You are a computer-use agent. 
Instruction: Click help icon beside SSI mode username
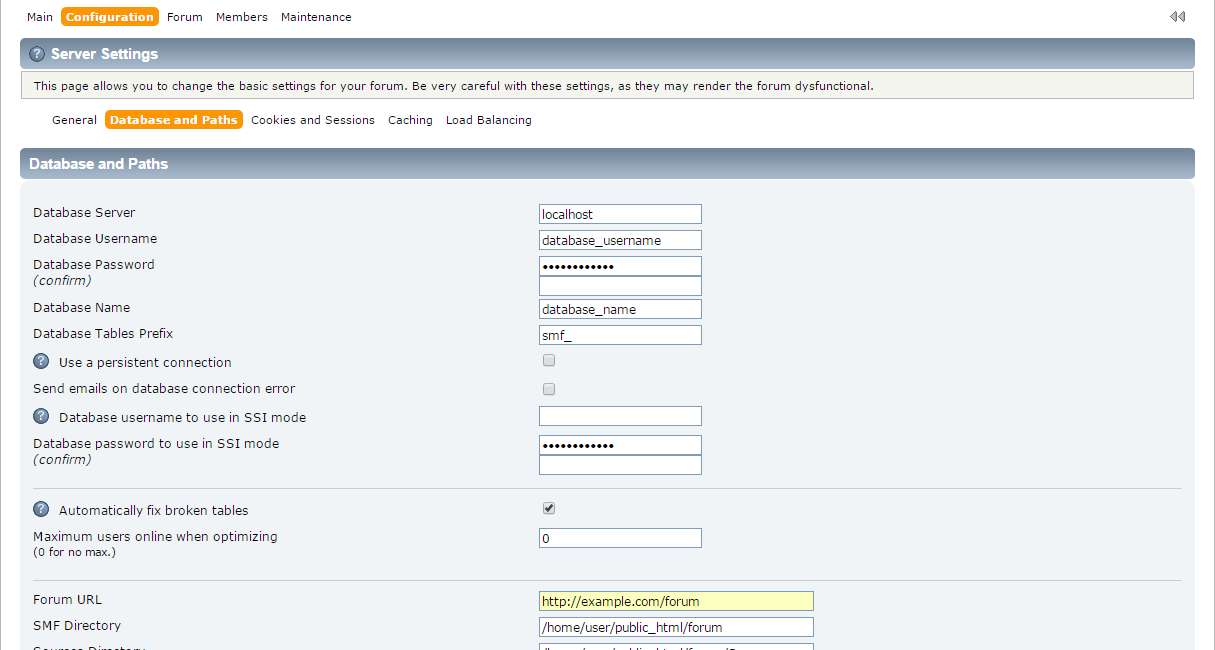(x=41, y=416)
